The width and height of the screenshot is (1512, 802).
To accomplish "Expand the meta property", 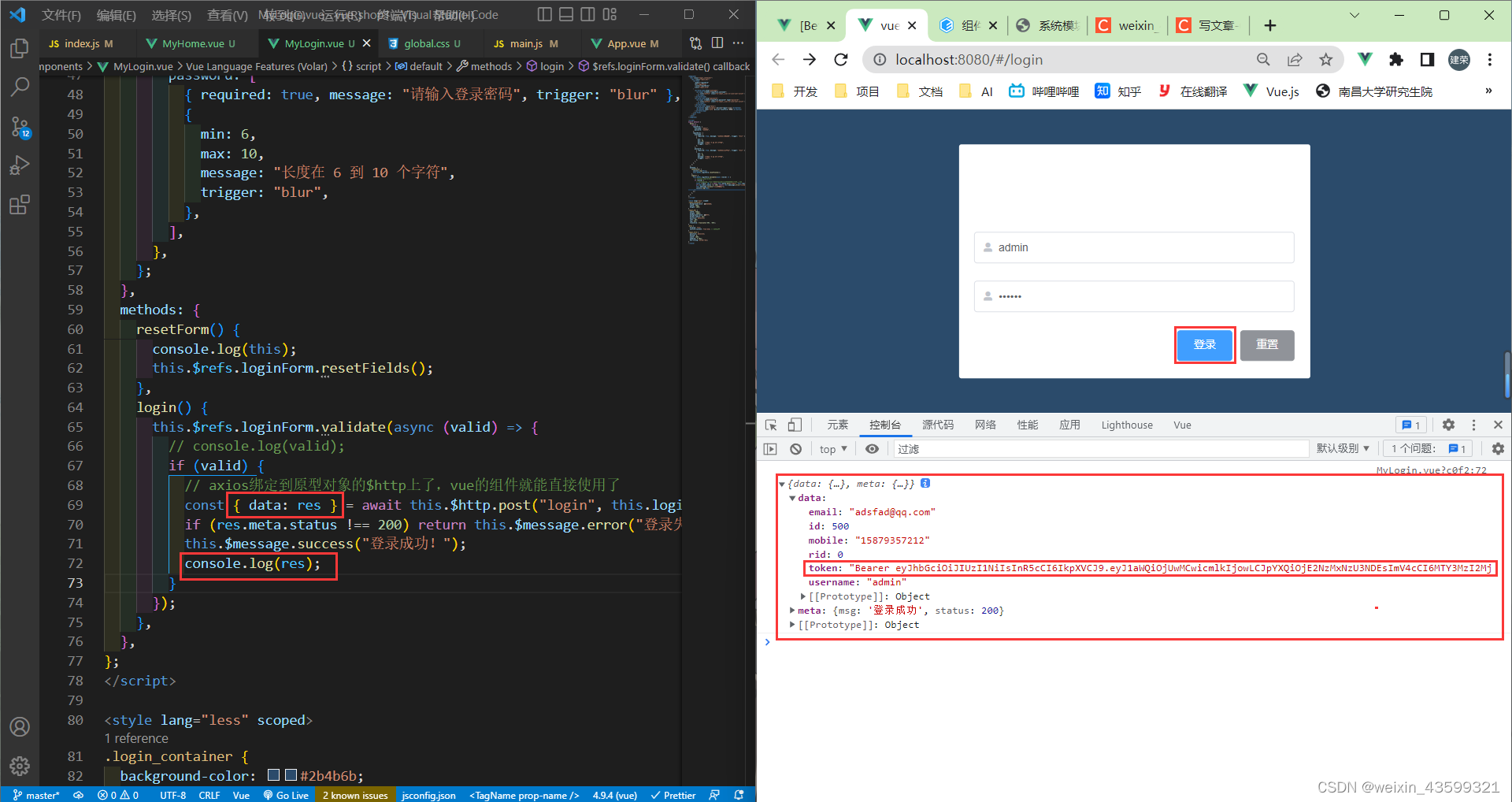I will (x=792, y=611).
